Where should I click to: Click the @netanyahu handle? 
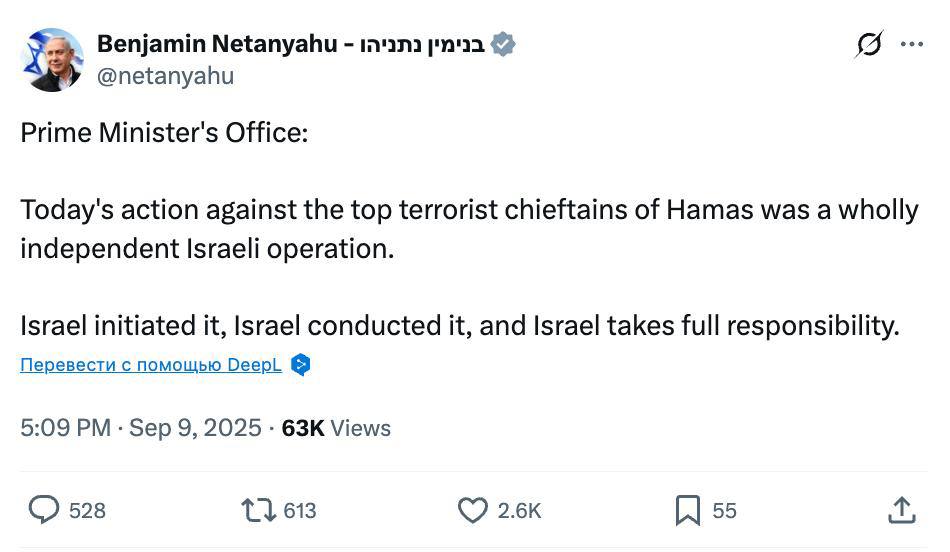click(165, 76)
